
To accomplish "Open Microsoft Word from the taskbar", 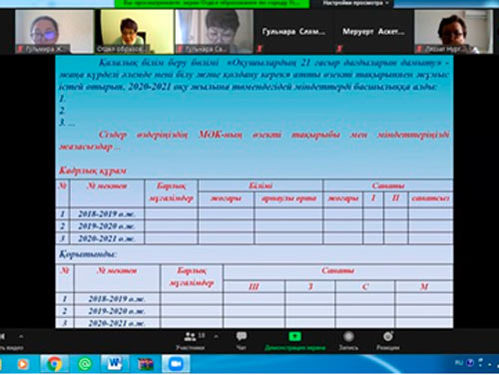I will 115,364.
